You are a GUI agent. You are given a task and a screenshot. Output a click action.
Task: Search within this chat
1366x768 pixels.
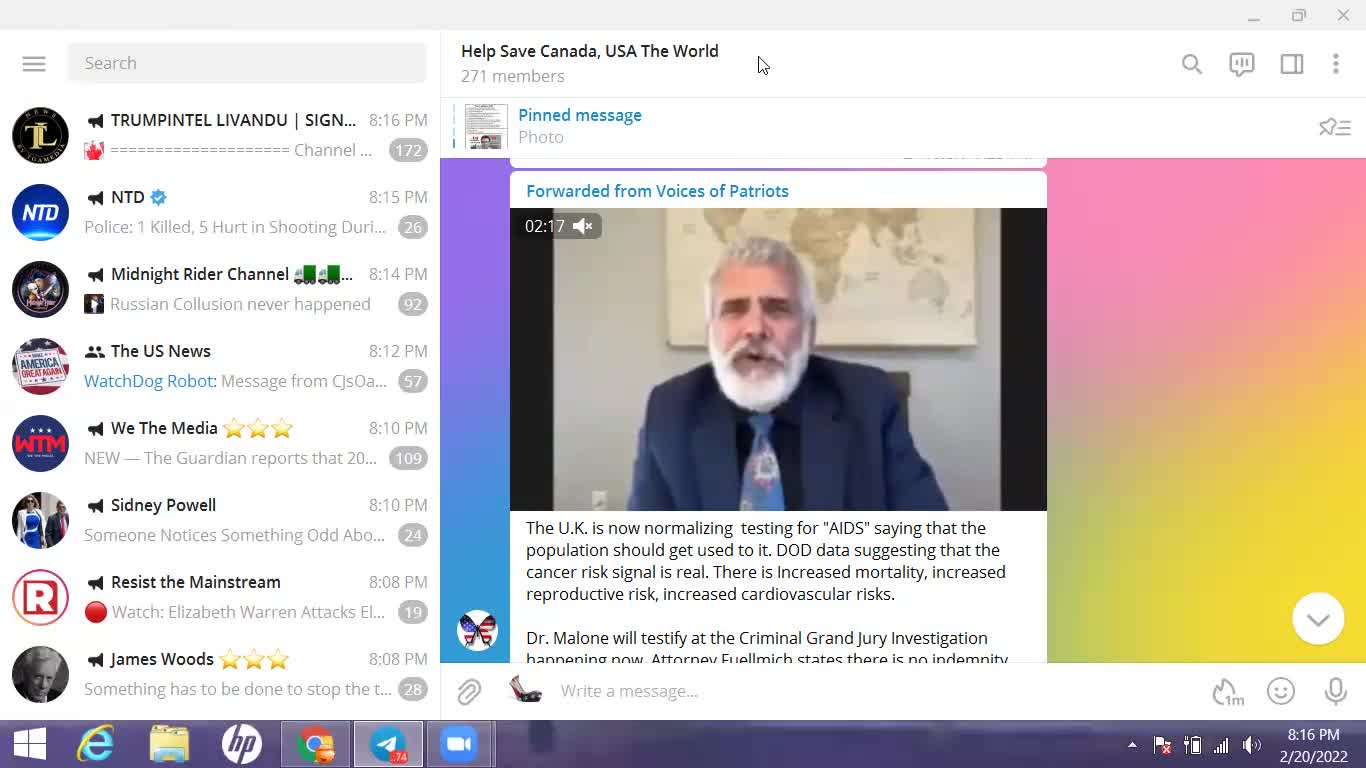pos(1191,64)
